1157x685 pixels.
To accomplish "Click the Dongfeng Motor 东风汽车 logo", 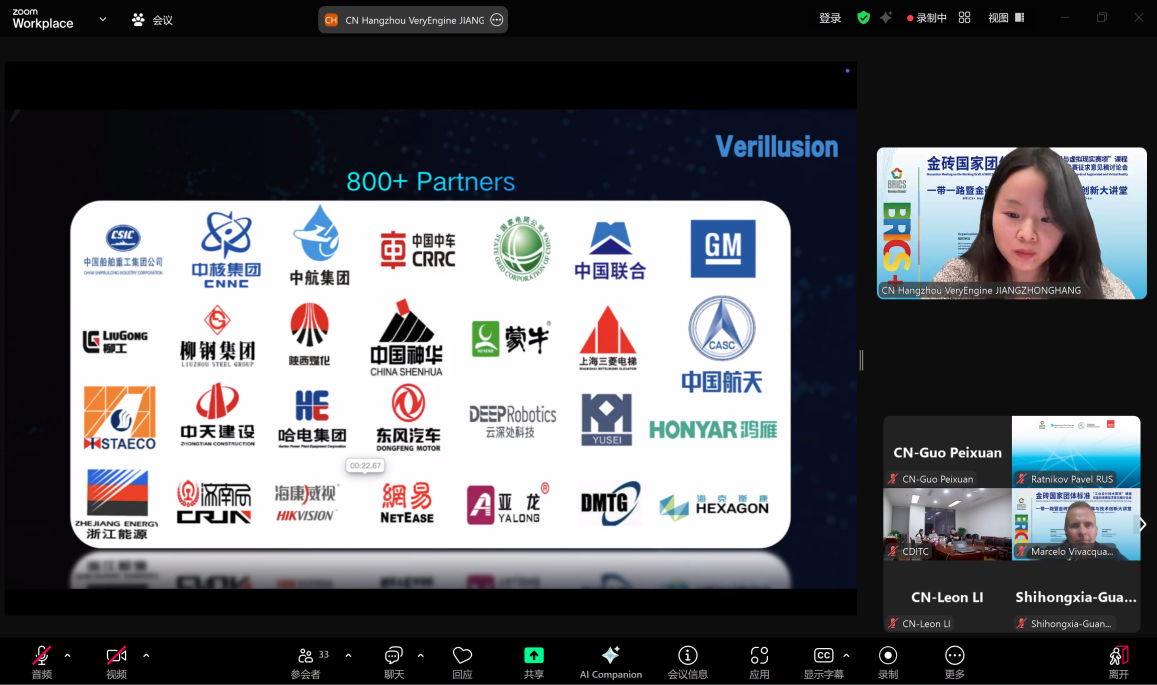I will (x=408, y=418).
